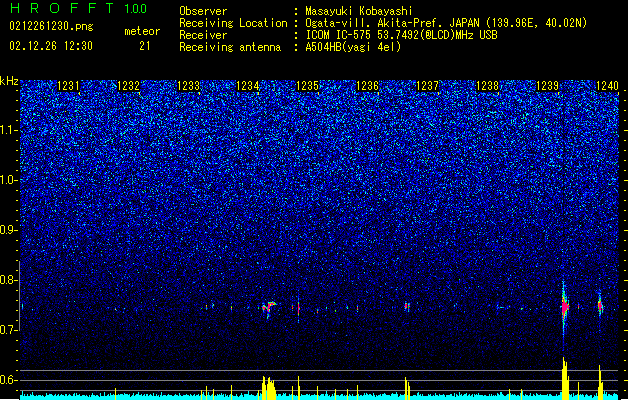Viewport: 629px width, 400px height.
Task: Click the timestamp 02.12.26 12:30
Action: click(x=51, y=46)
